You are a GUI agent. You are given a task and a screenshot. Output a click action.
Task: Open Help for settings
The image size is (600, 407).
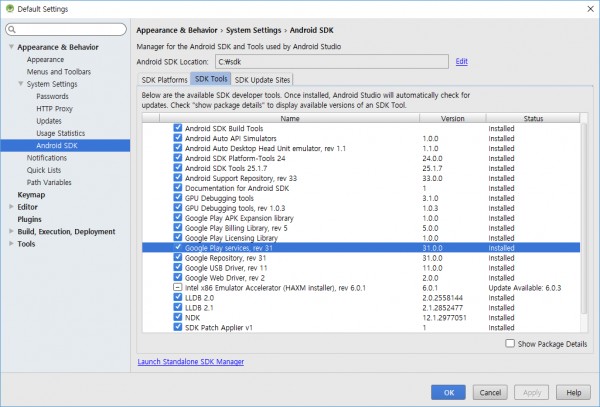click(x=573, y=392)
